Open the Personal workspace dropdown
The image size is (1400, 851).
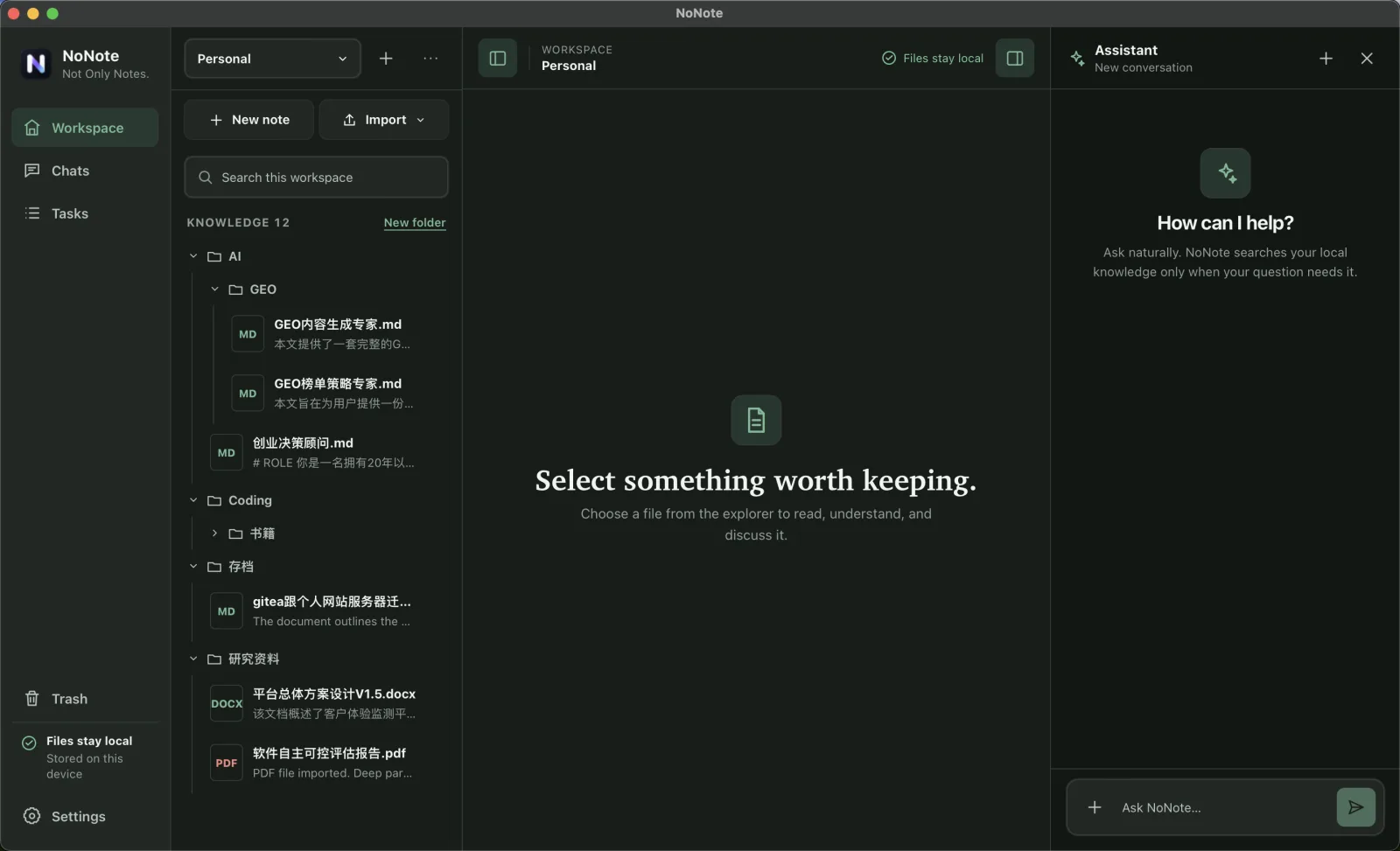pyautogui.click(x=272, y=59)
